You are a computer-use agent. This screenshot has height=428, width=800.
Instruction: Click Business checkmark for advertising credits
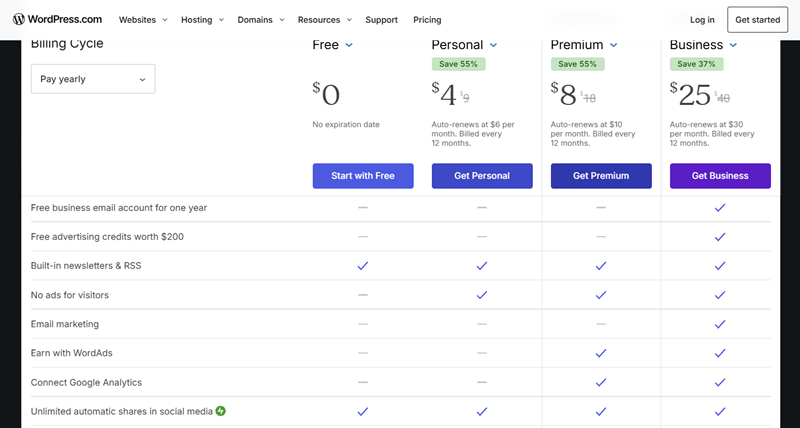[x=720, y=237]
